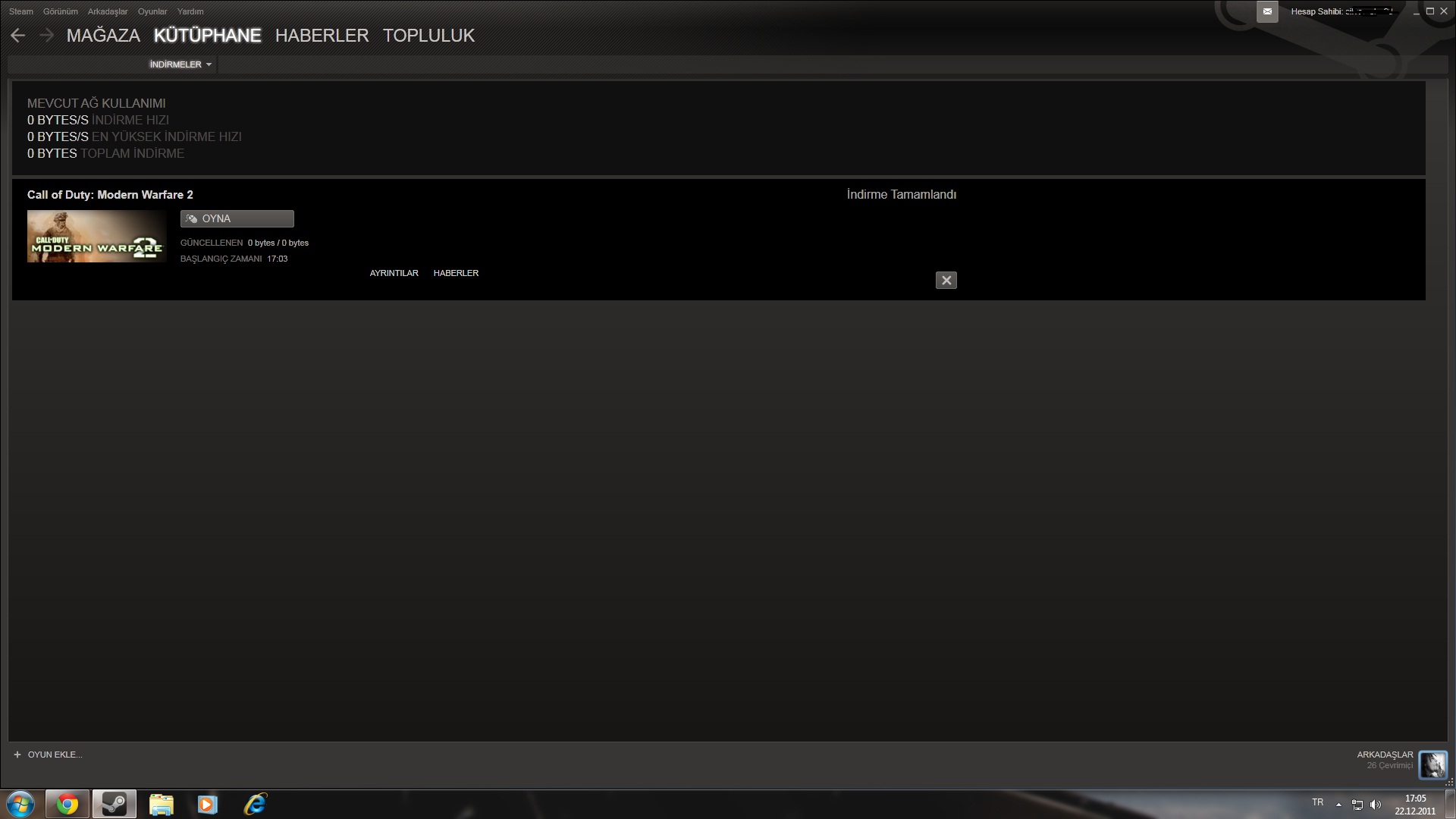Viewport: 1456px width, 819px height.
Task: Launch Google Chrome from the taskbar
Action: pyautogui.click(x=67, y=804)
